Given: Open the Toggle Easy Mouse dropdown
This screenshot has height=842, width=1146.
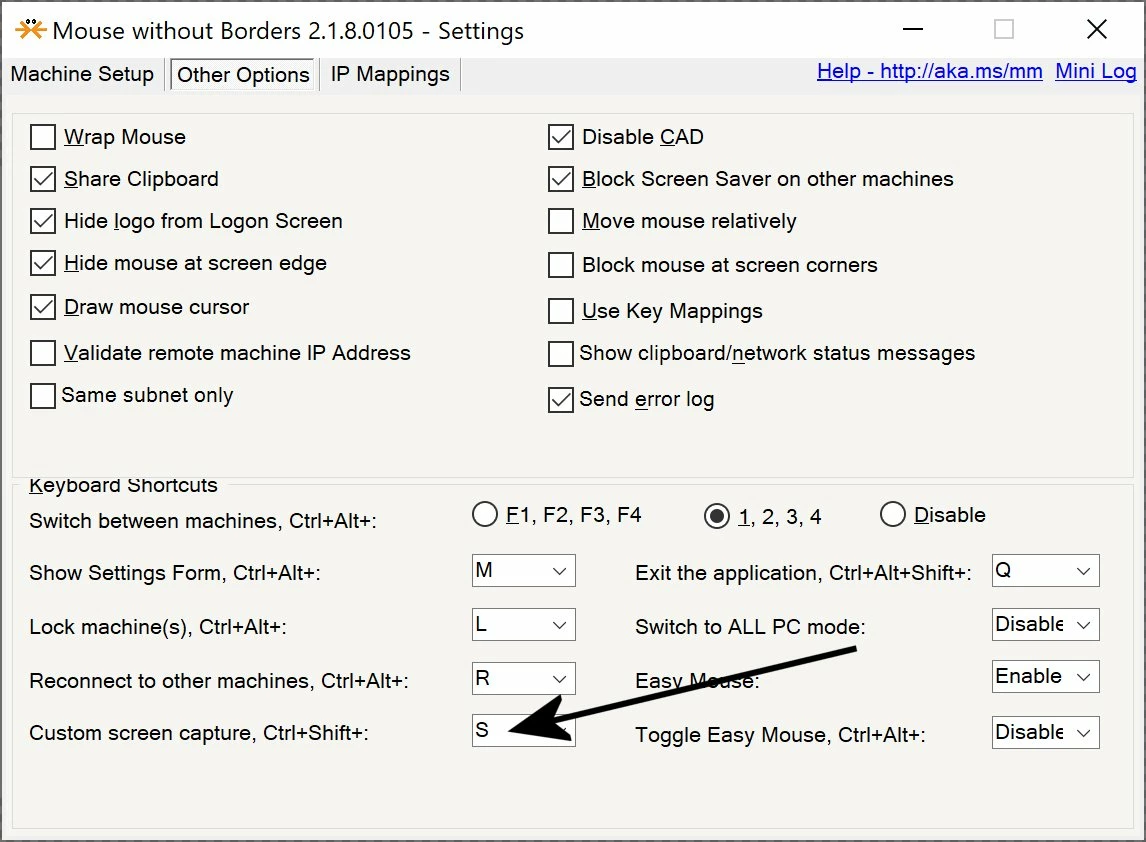Looking at the screenshot, I should (1045, 733).
